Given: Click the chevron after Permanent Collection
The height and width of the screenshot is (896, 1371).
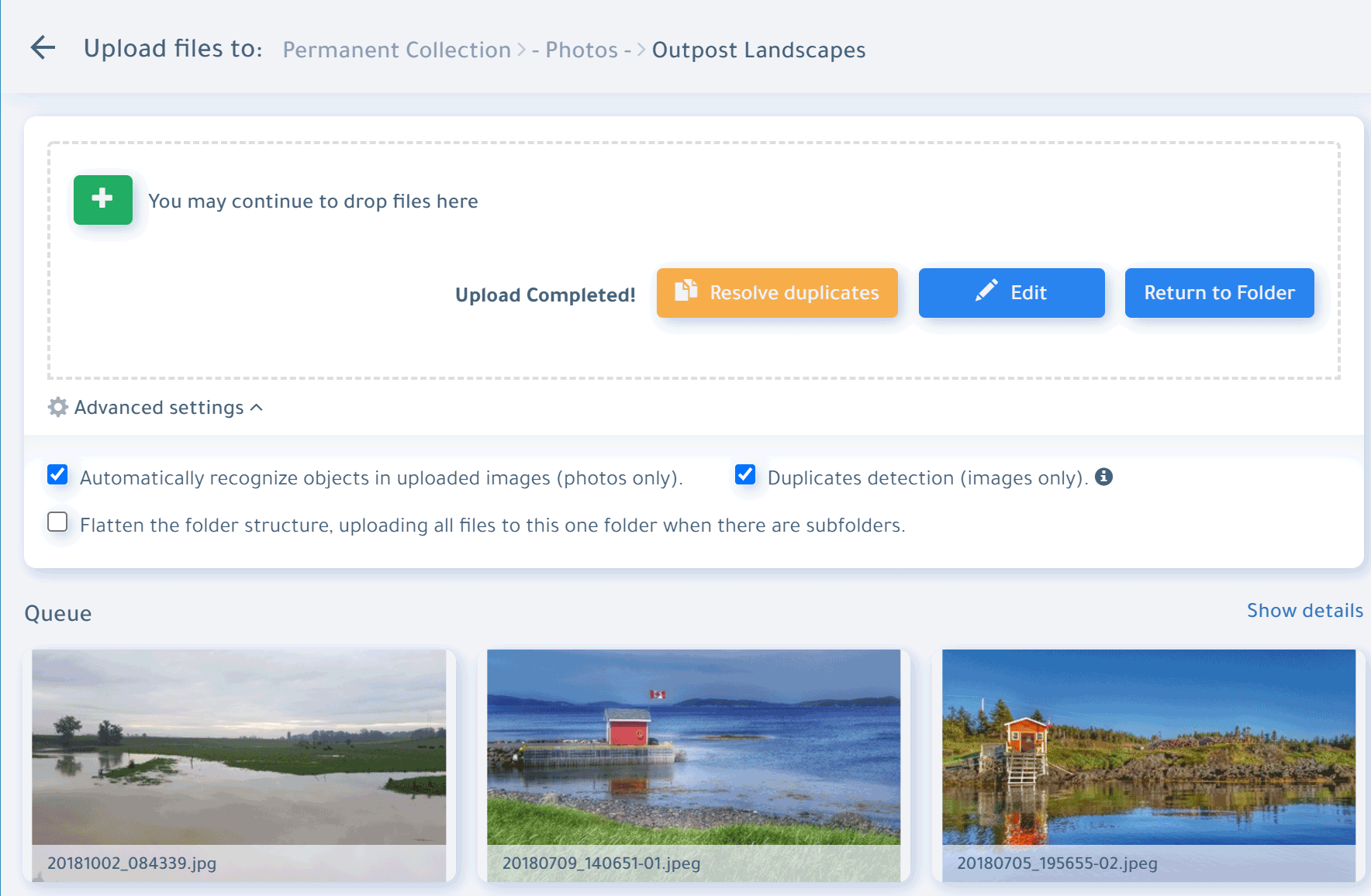Looking at the screenshot, I should coord(522,50).
